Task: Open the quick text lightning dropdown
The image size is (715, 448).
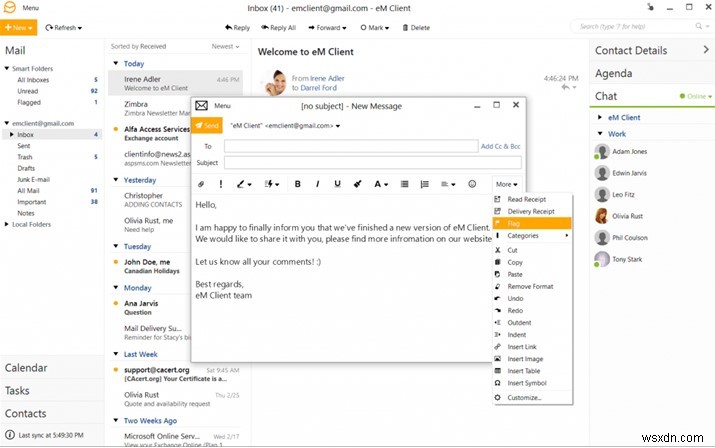Action: 272,184
